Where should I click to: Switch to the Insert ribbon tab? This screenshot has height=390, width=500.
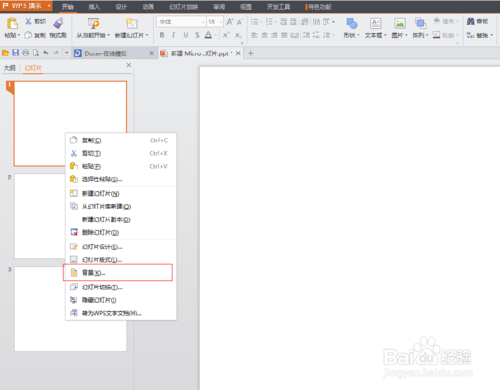pyautogui.click(x=94, y=7)
